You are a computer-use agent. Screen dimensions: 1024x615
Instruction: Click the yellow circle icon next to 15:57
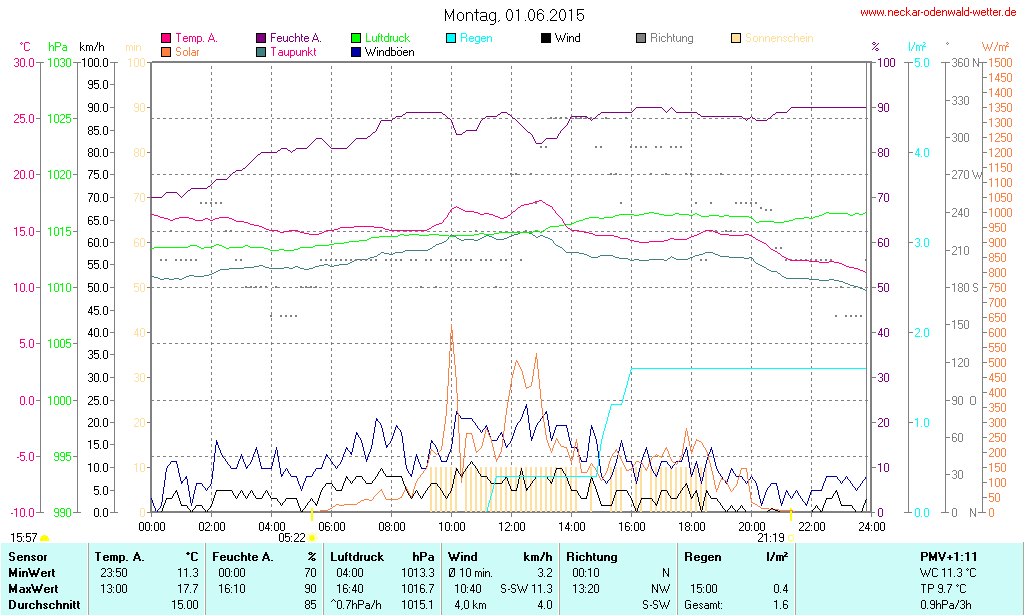tap(44, 539)
